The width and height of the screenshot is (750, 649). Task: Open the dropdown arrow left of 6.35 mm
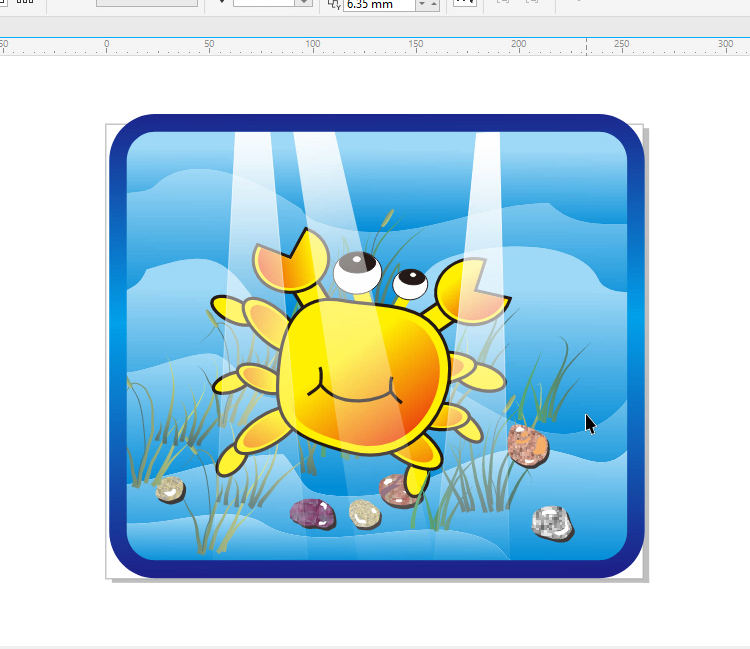click(x=304, y=4)
